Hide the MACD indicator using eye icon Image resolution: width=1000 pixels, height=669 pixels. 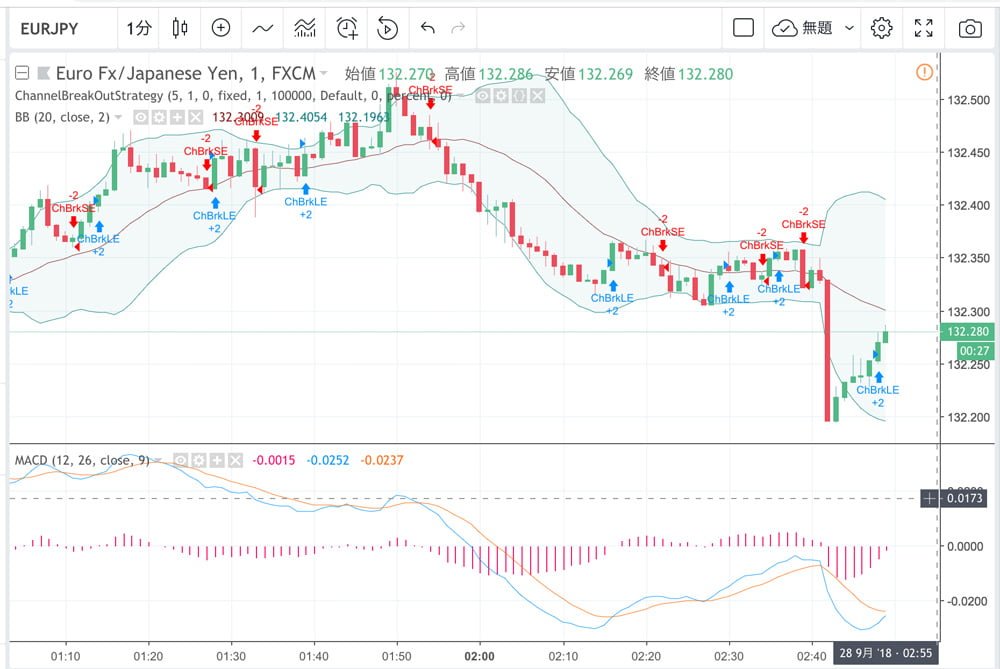pos(182,460)
